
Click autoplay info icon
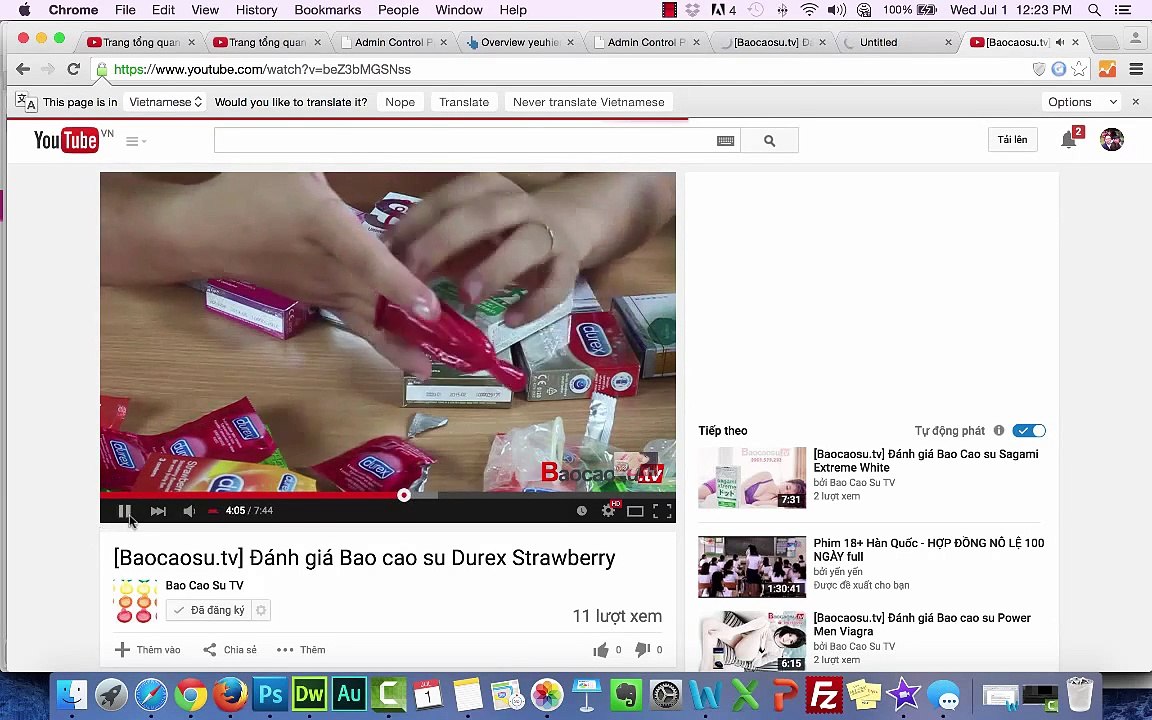(998, 431)
